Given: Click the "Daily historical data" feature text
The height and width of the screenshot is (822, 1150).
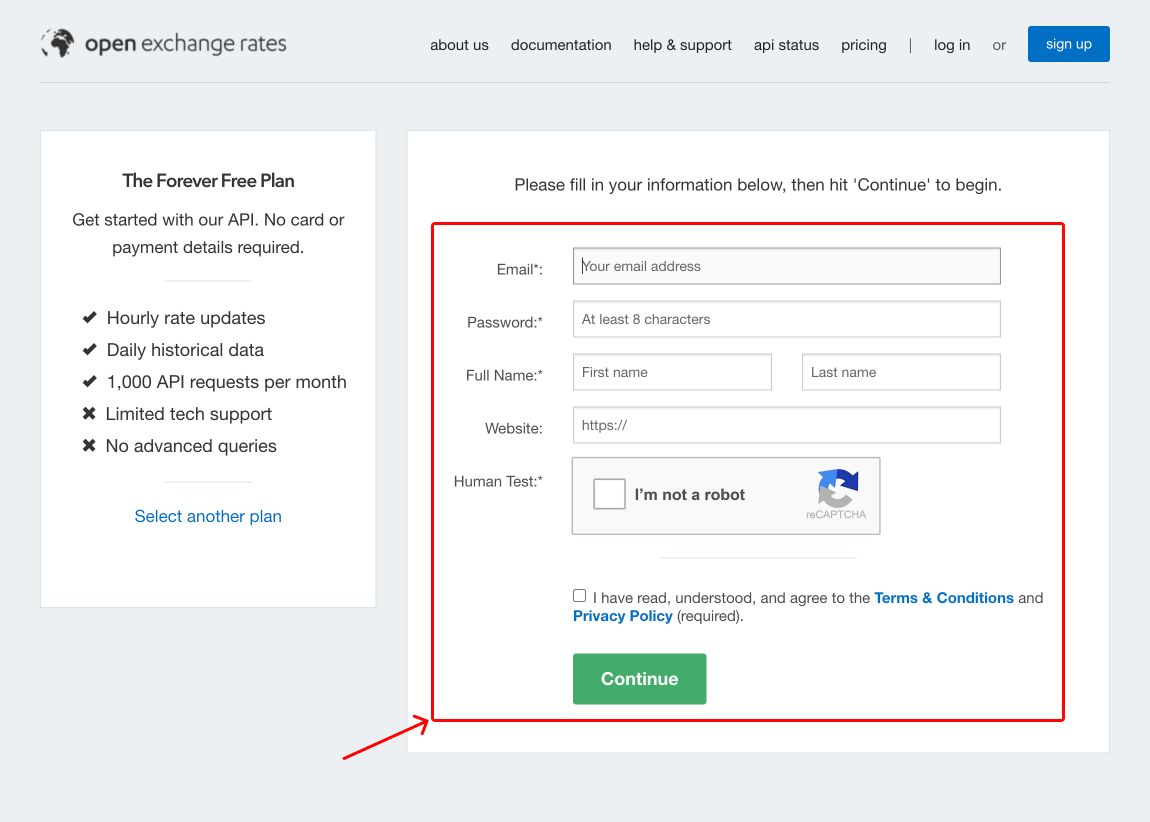Looking at the screenshot, I should (x=185, y=350).
